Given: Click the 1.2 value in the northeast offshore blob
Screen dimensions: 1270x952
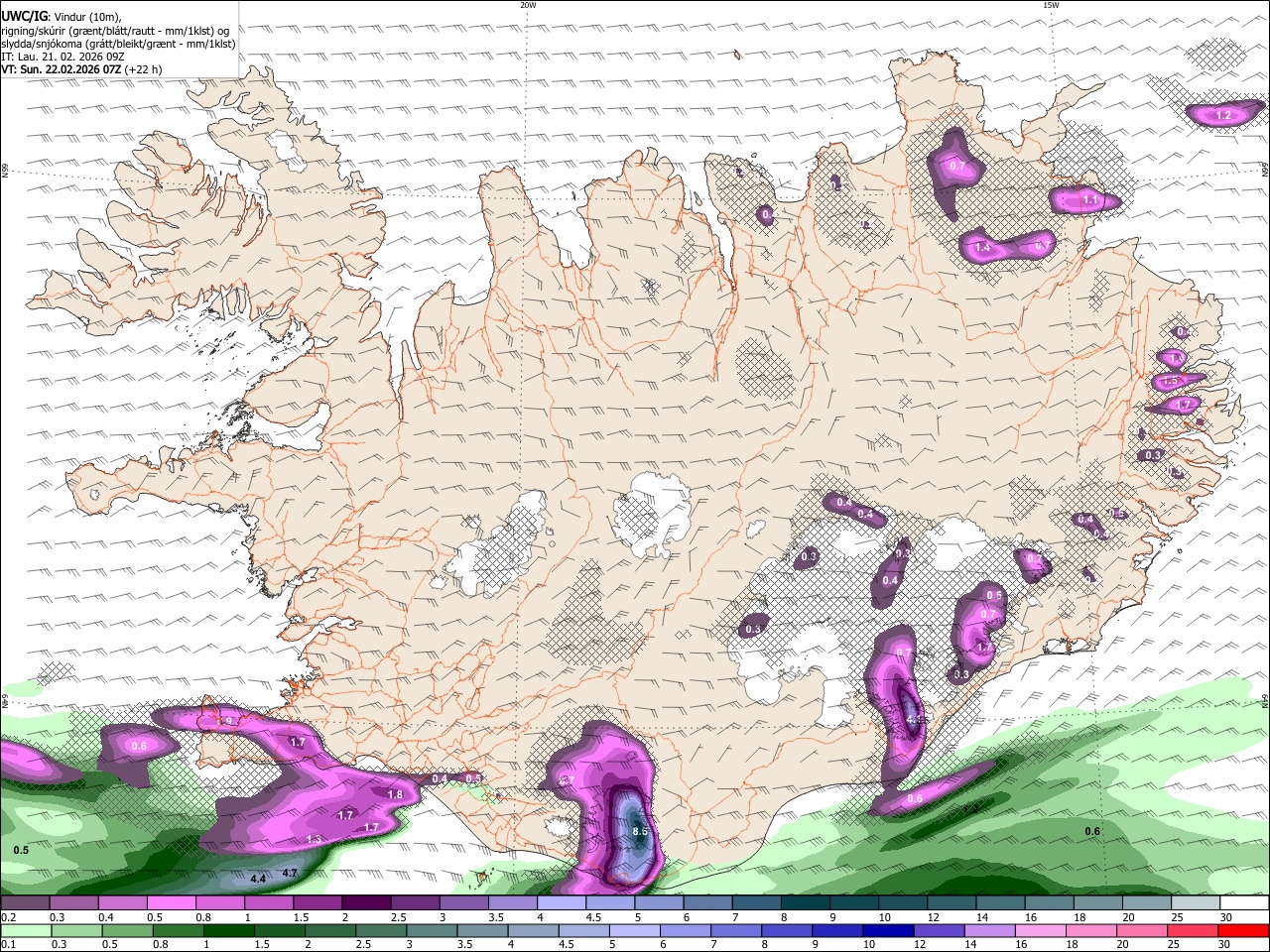Looking at the screenshot, I should tap(1223, 116).
